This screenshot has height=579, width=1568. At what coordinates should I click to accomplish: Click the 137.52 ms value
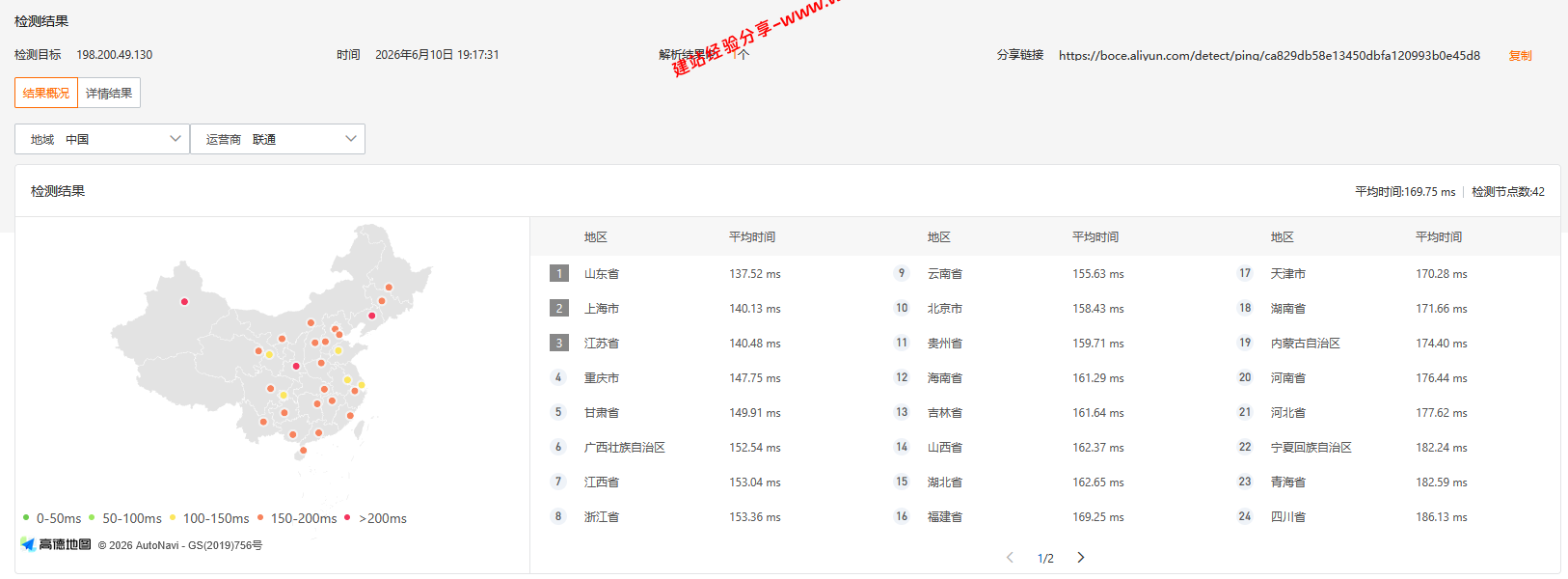point(755,274)
